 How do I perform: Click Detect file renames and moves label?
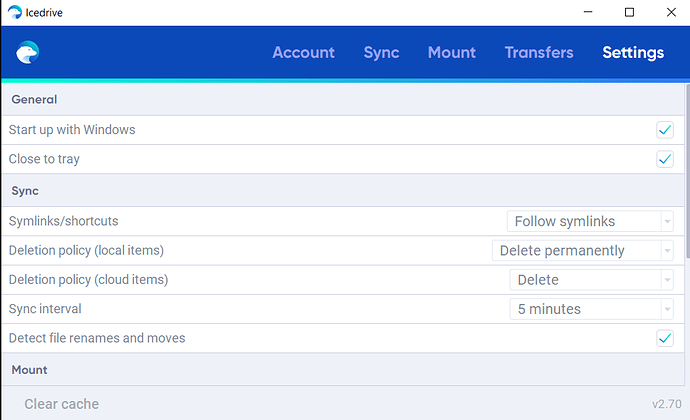pos(97,338)
